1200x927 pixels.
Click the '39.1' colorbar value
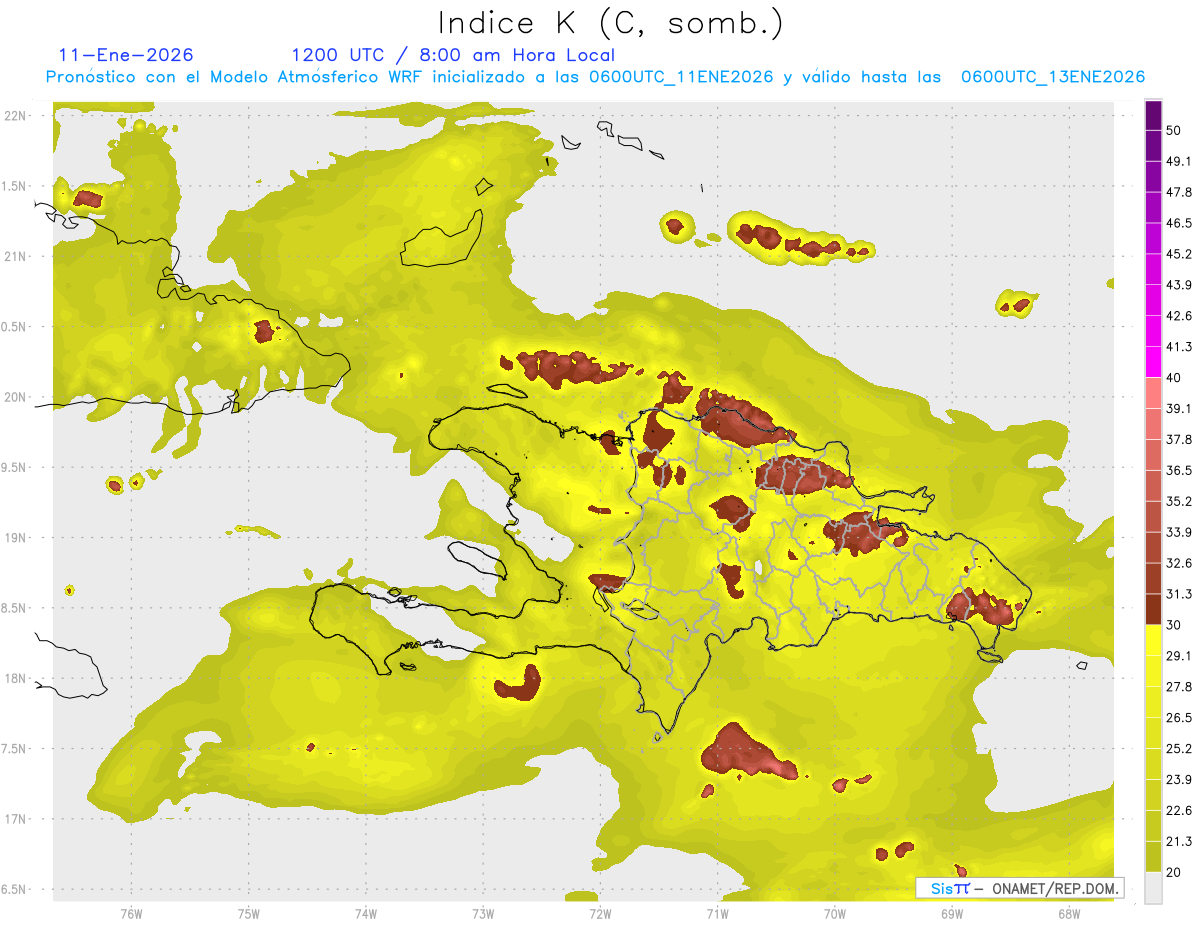[1179, 408]
